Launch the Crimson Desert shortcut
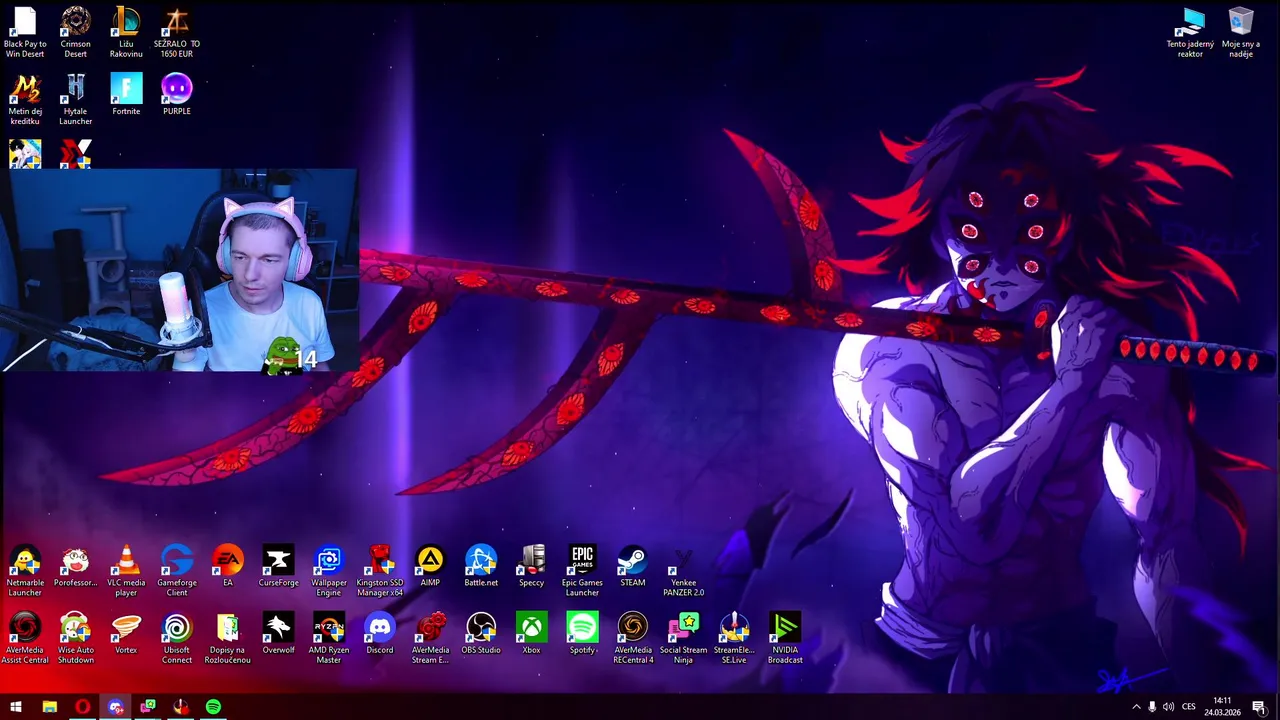 click(75, 33)
